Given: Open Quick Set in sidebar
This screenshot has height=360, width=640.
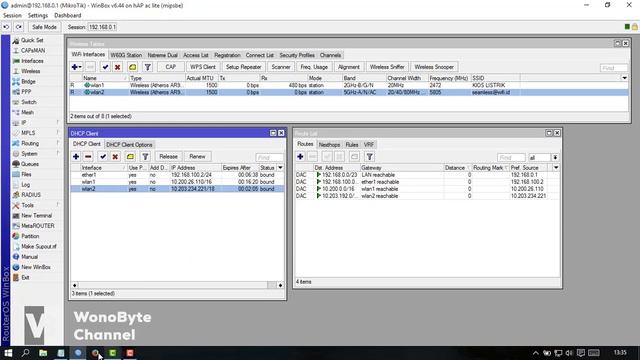Looking at the screenshot, I should [x=32, y=40].
